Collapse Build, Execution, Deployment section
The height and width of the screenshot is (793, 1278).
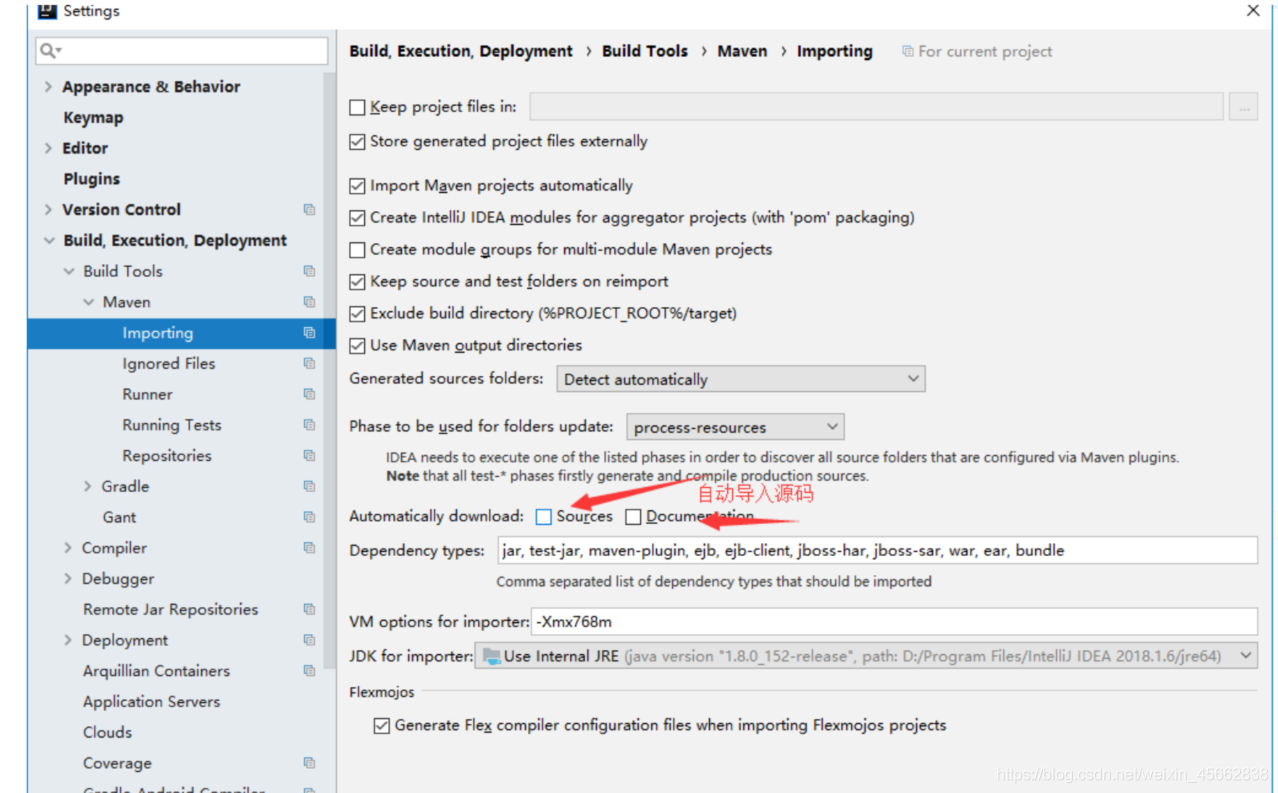(49, 241)
